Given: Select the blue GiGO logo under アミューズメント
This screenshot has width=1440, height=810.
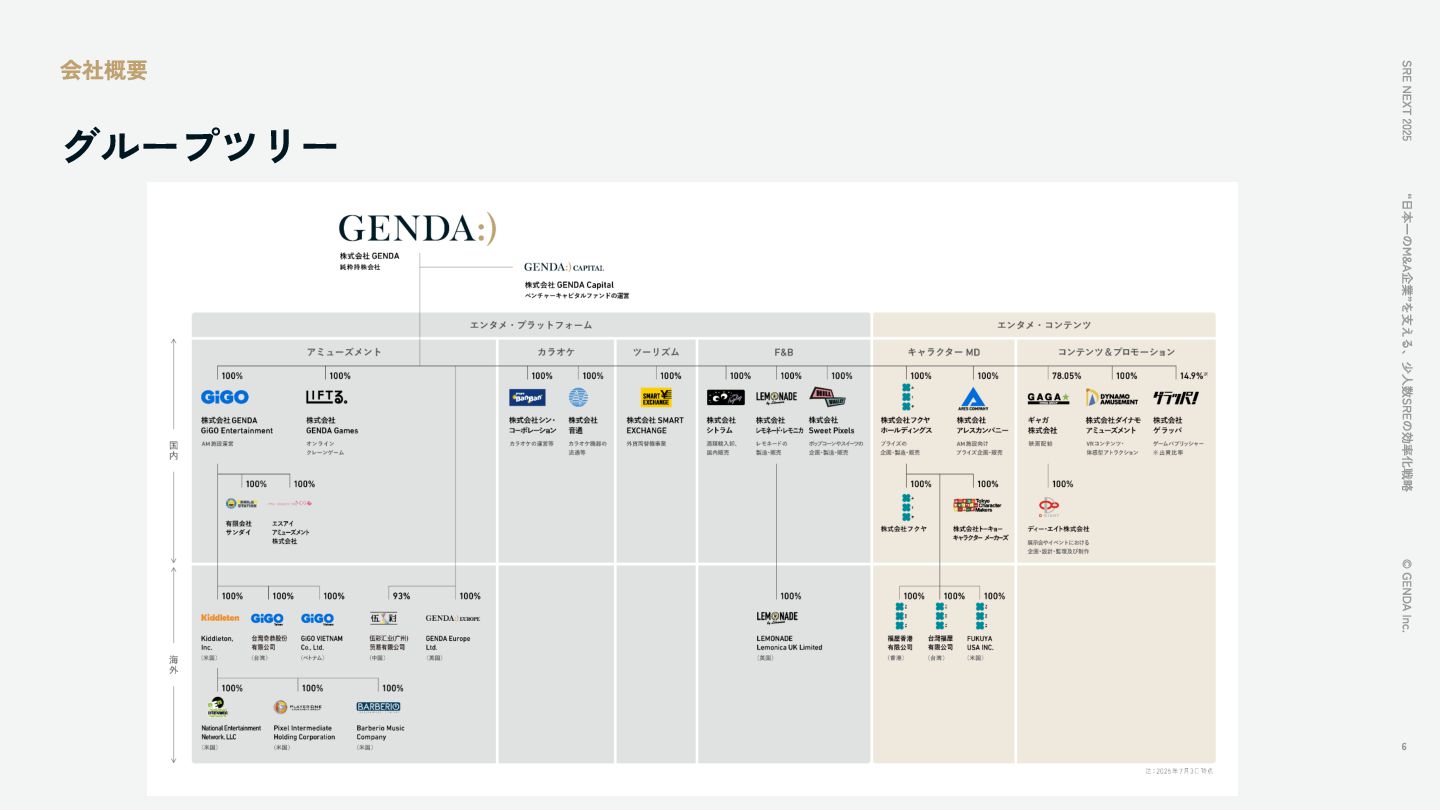Looking at the screenshot, I should (225, 397).
